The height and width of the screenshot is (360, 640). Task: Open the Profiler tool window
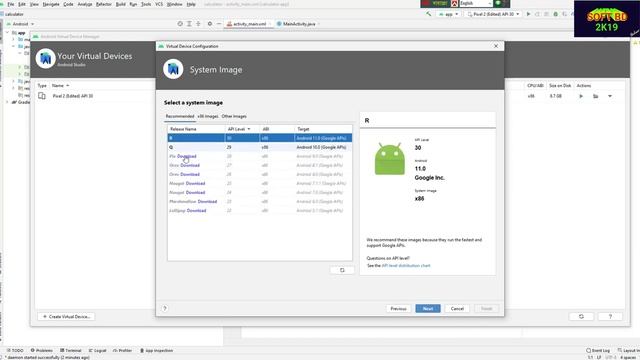point(122,351)
